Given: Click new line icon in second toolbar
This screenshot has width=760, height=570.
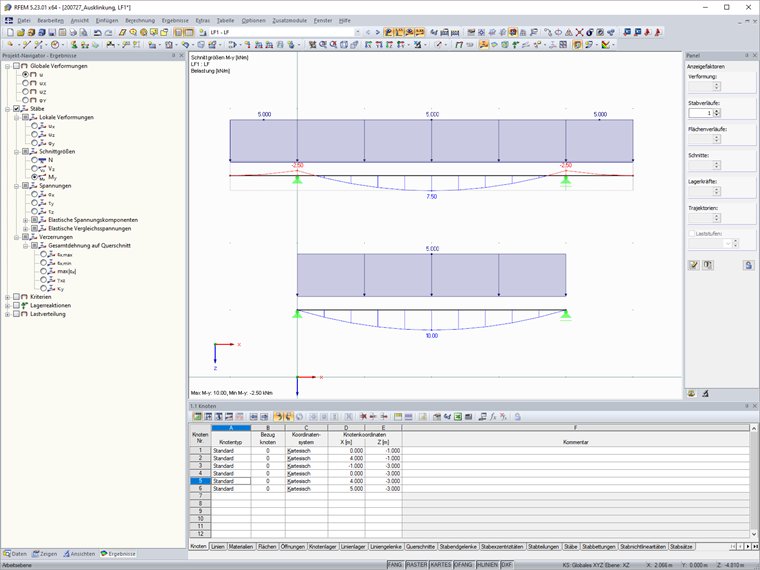Looking at the screenshot, I should click(x=26, y=45).
